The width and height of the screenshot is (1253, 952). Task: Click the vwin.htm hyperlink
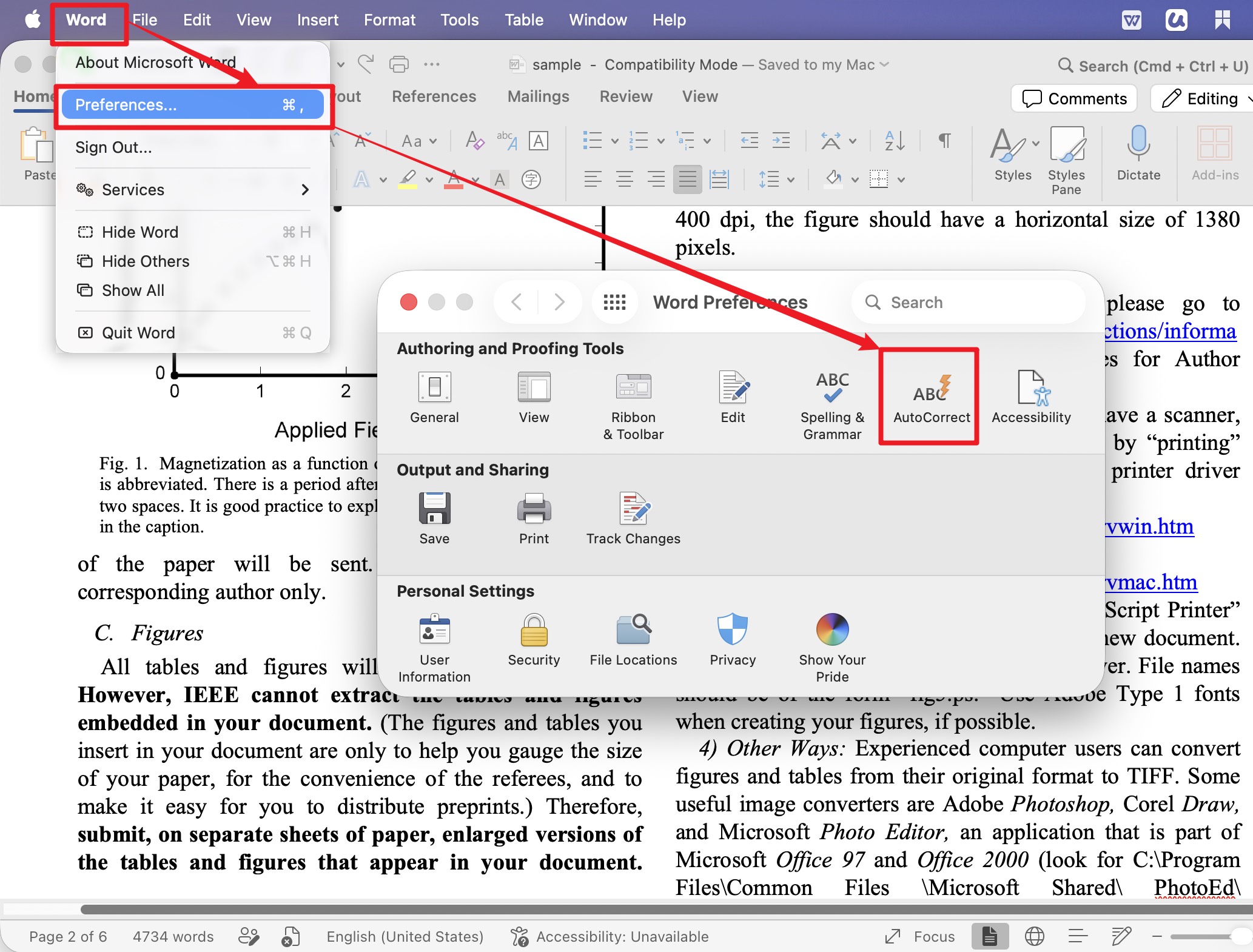click(x=1150, y=526)
